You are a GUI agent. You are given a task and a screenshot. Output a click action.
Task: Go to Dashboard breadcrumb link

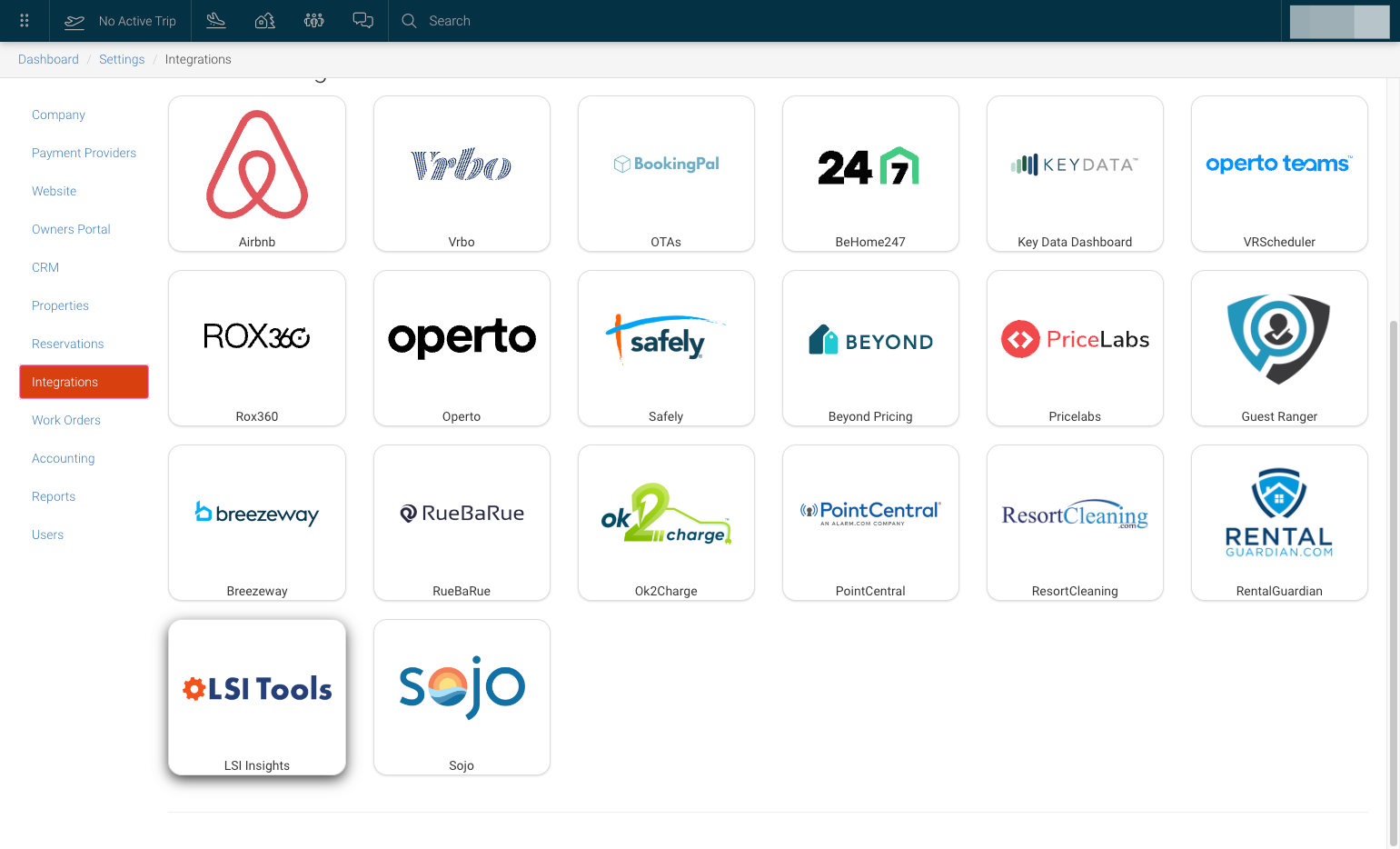pyautogui.click(x=48, y=59)
